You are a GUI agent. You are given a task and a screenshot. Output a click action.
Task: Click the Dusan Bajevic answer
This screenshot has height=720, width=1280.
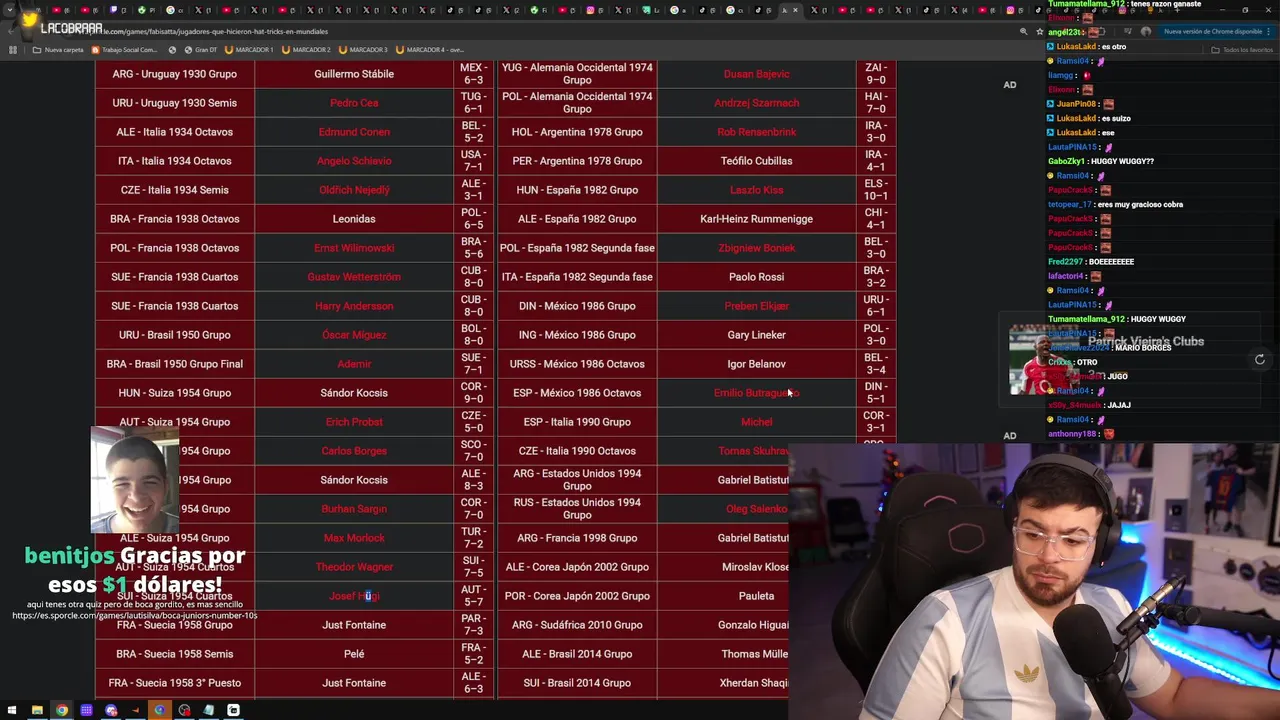[756, 74]
